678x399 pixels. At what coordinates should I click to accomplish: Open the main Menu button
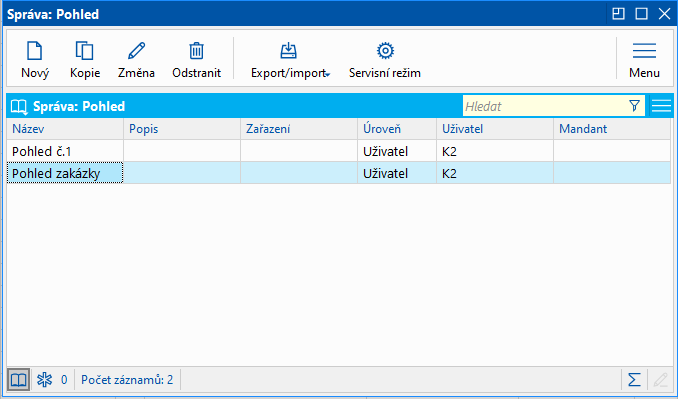click(644, 60)
